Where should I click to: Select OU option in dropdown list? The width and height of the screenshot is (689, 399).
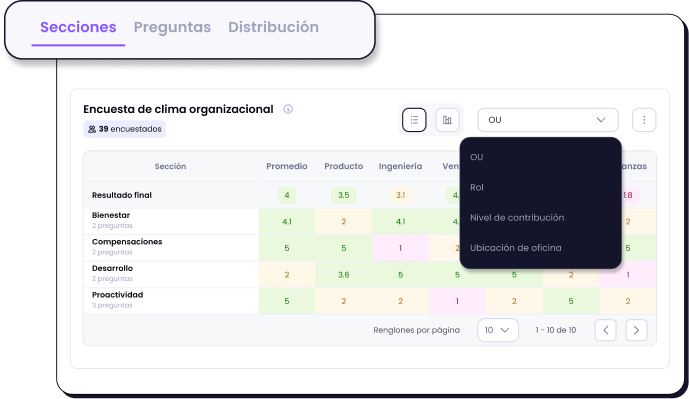476,157
